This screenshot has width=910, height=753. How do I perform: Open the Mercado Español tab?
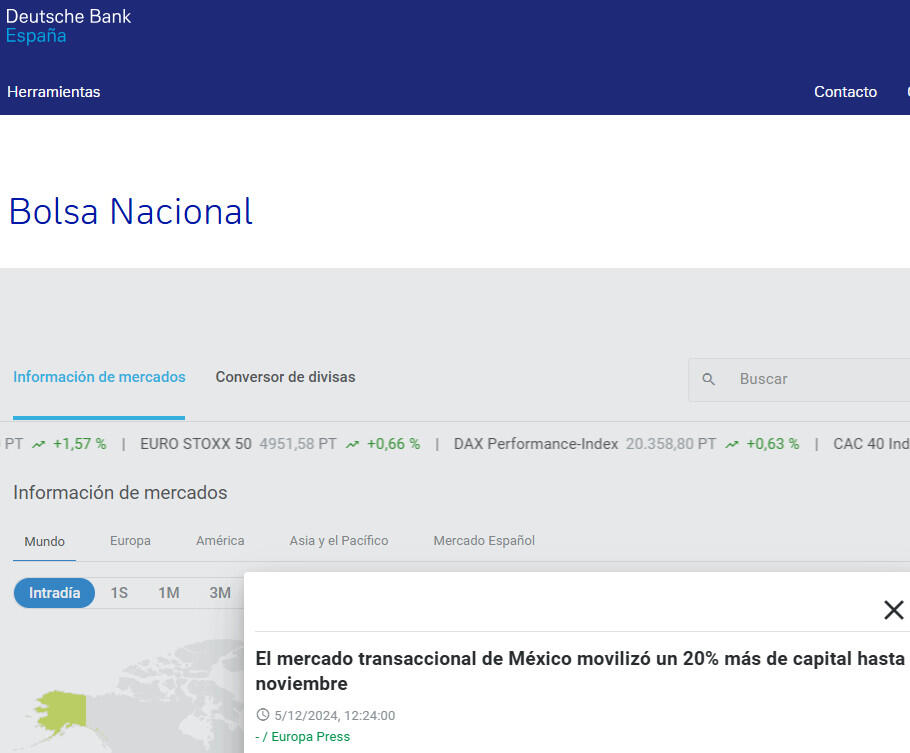484,541
